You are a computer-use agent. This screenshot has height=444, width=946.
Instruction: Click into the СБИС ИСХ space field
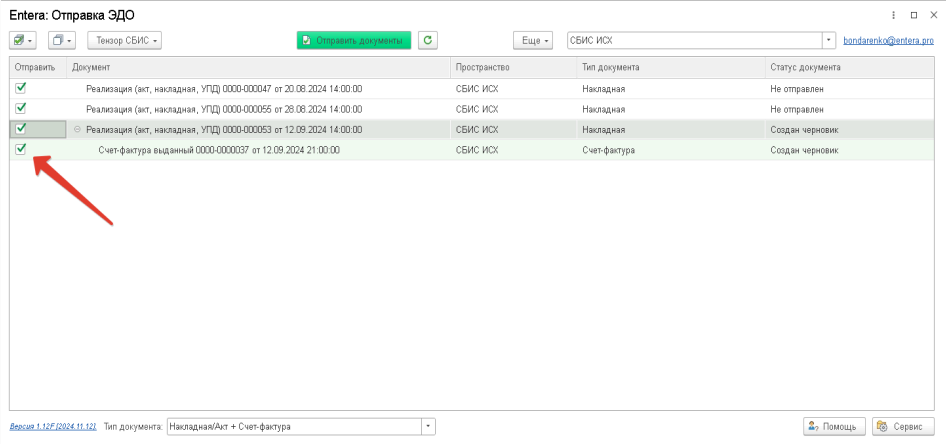[695, 40]
